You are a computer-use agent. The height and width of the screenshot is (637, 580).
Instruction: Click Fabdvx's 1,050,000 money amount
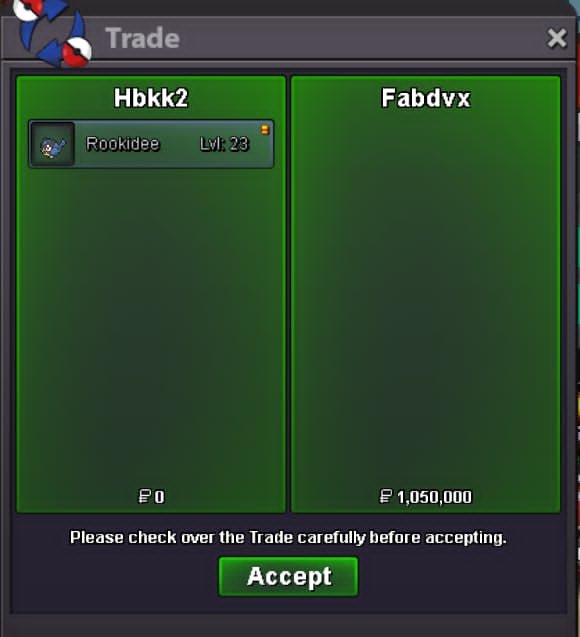pyautogui.click(x=434, y=497)
